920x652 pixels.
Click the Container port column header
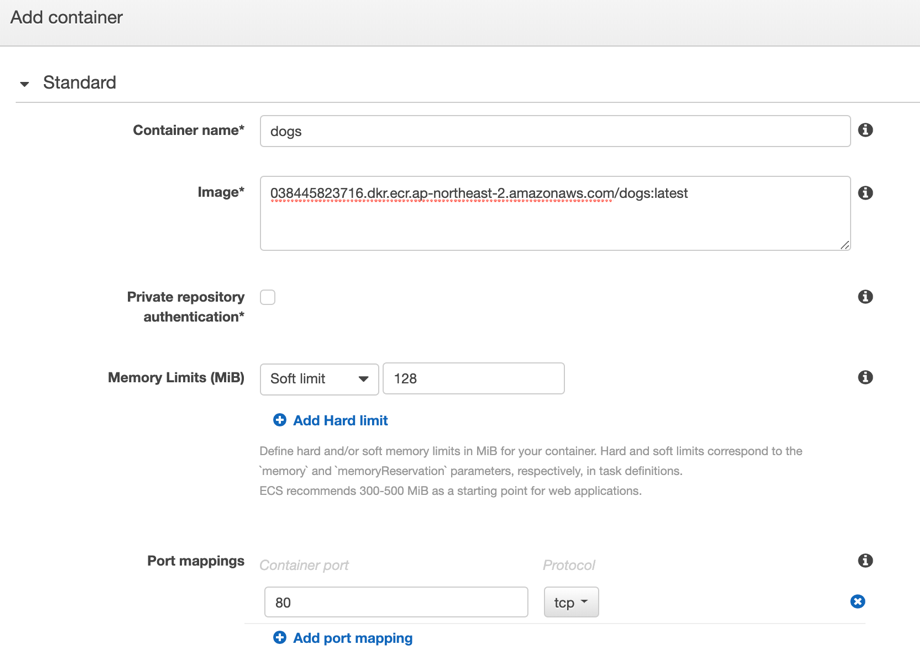pos(304,565)
